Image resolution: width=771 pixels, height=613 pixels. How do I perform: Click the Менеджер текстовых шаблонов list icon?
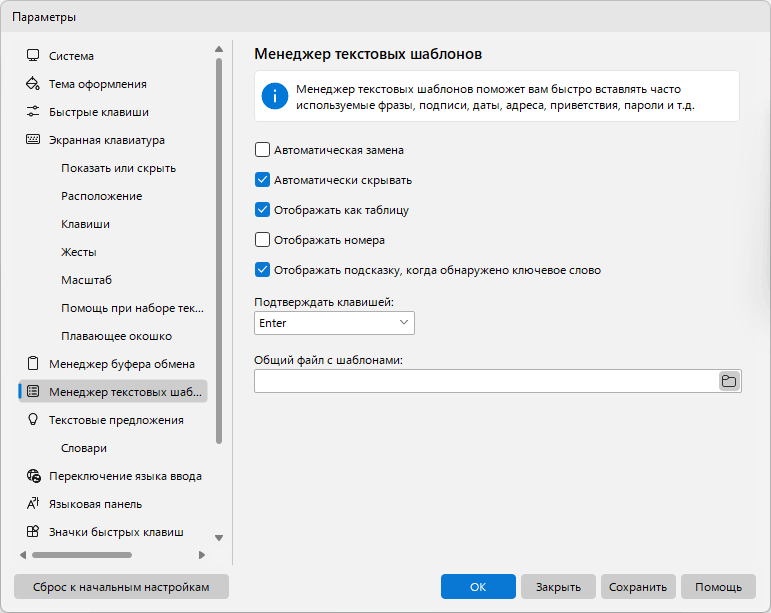point(33,391)
